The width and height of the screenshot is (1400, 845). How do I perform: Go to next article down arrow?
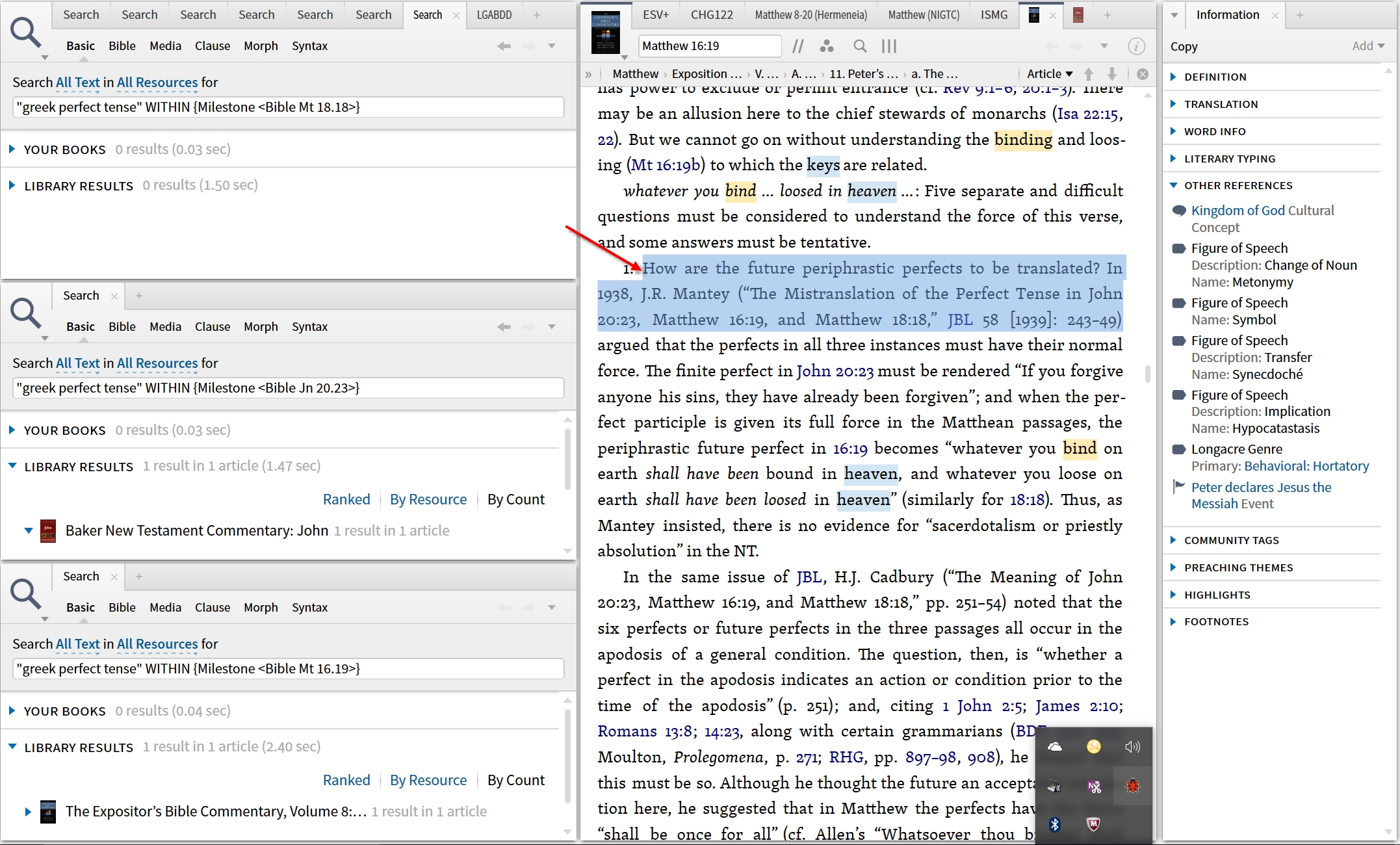[1112, 74]
